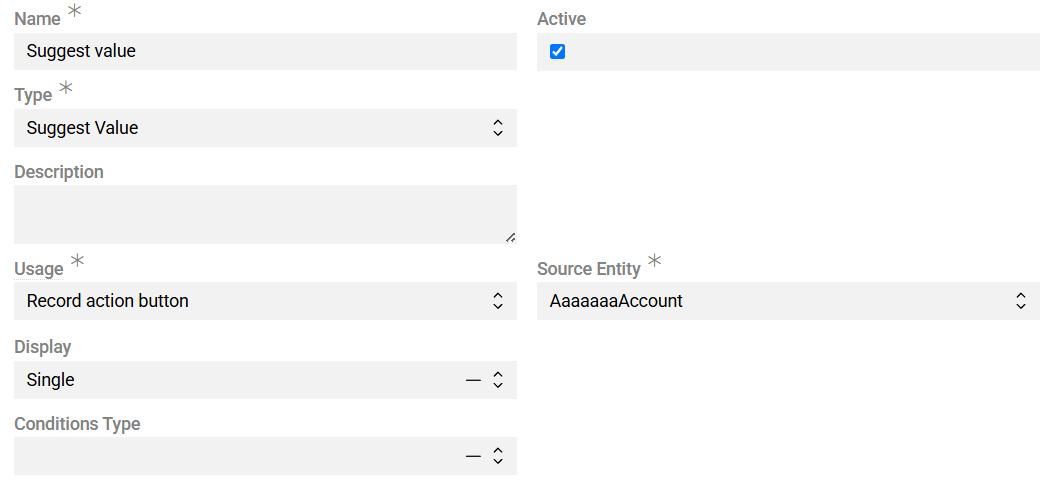The height and width of the screenshot is (490, 1057).
Task: Open the Type dropdown showing "Suggest Value"
Action: 250,128
